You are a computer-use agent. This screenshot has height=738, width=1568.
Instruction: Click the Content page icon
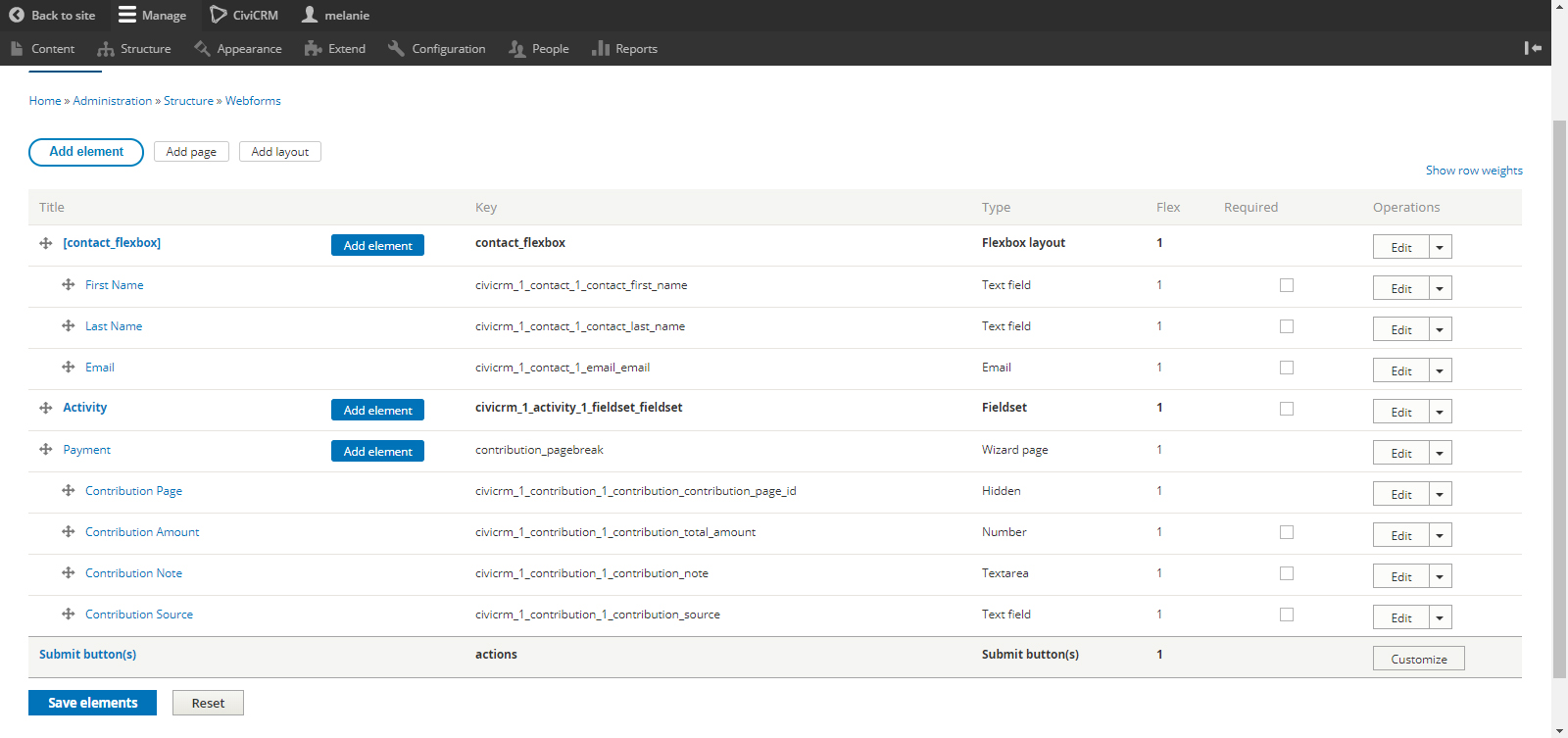point(17,48)
